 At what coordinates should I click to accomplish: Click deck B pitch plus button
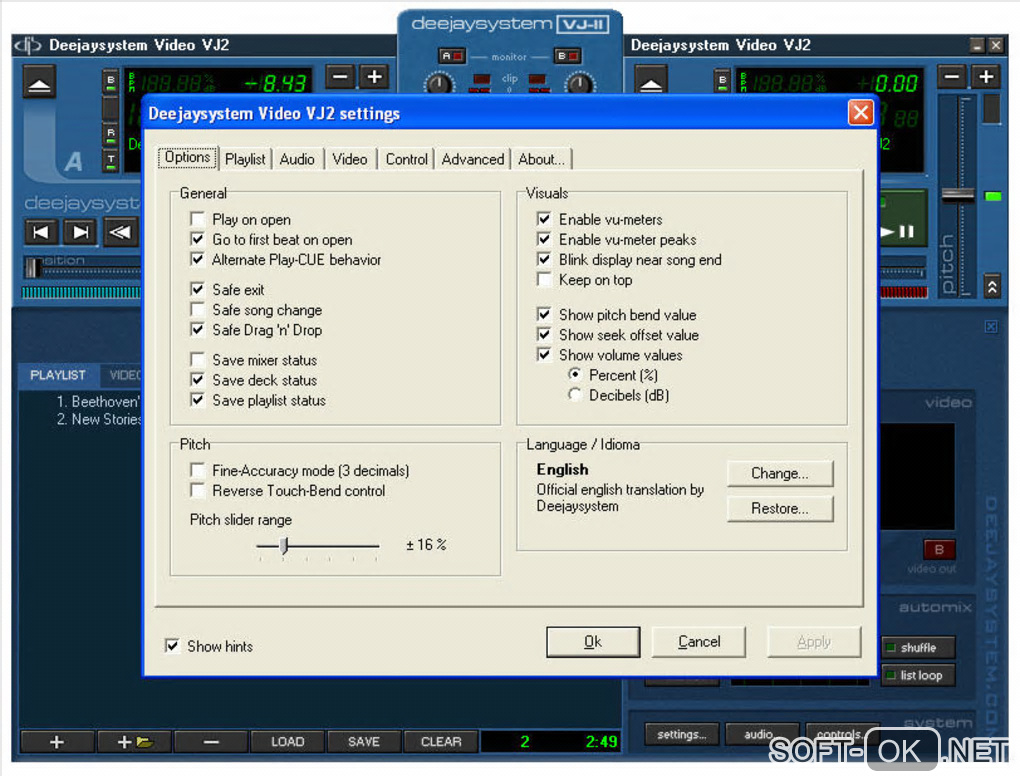point(986,77)
